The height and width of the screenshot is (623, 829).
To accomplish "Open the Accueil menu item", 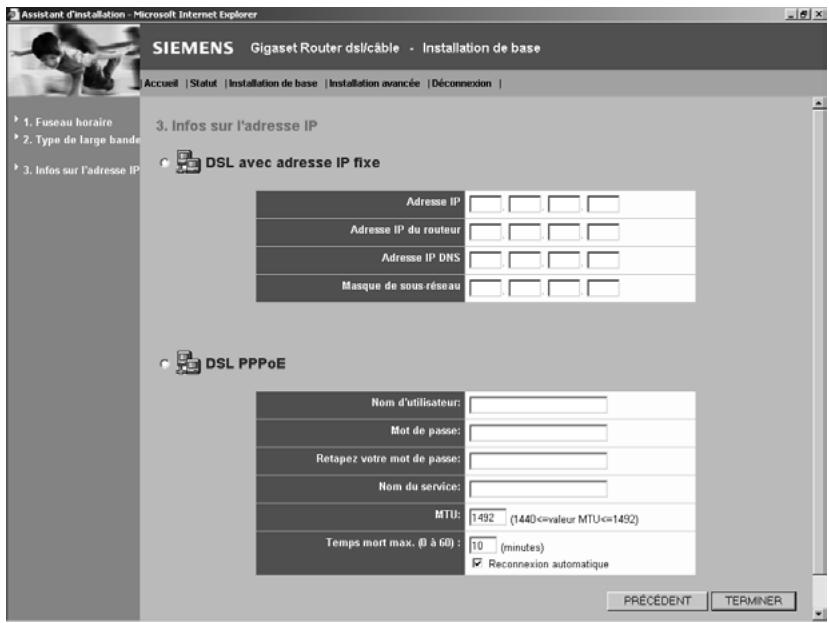I will point(161,83).
